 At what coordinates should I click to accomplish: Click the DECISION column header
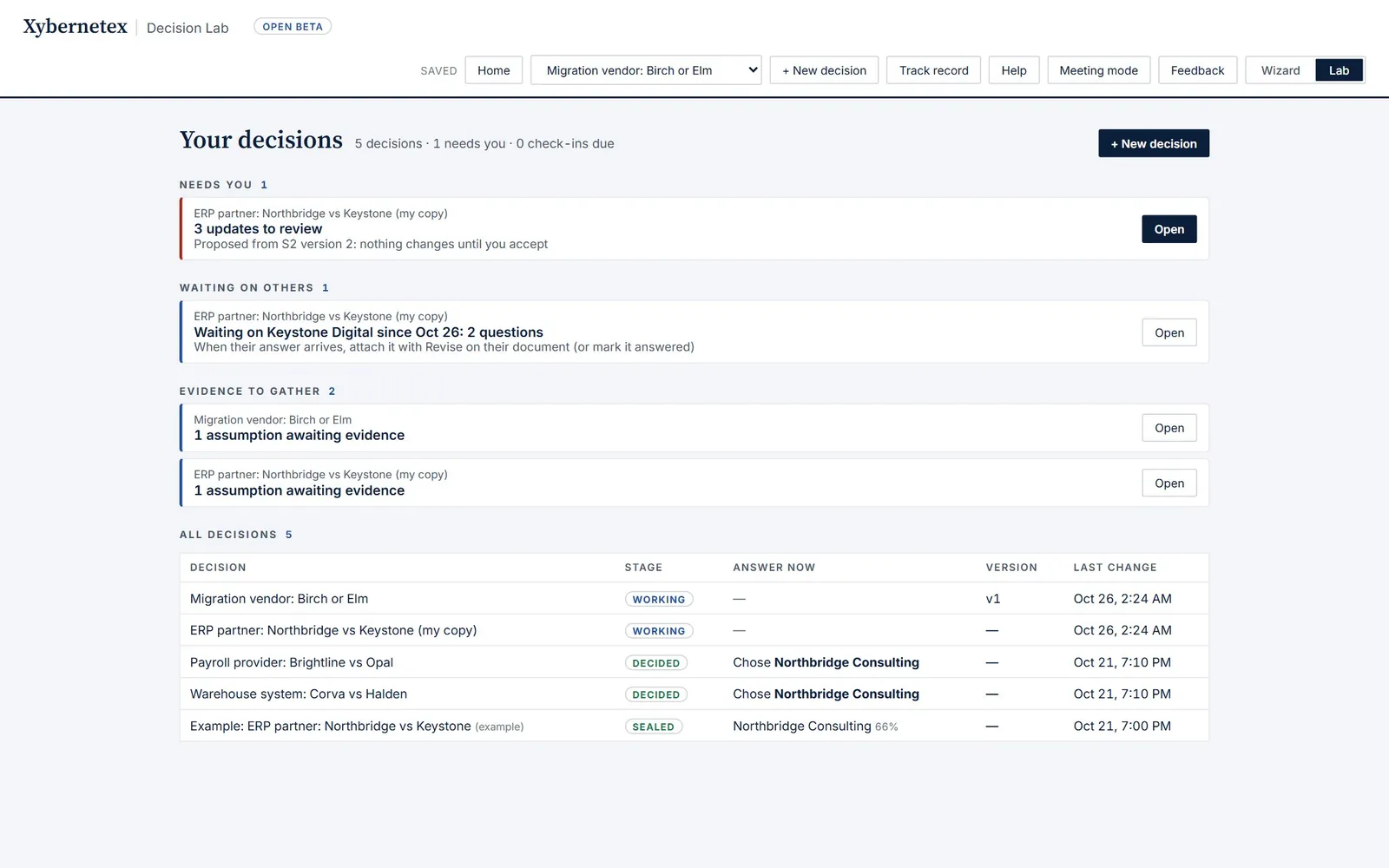click(x=218, y=568)
